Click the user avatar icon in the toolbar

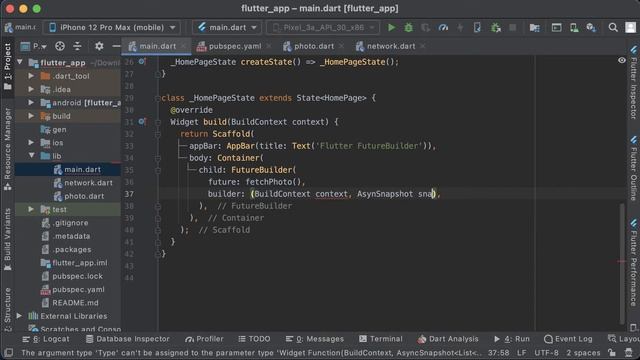coord(631,27)
